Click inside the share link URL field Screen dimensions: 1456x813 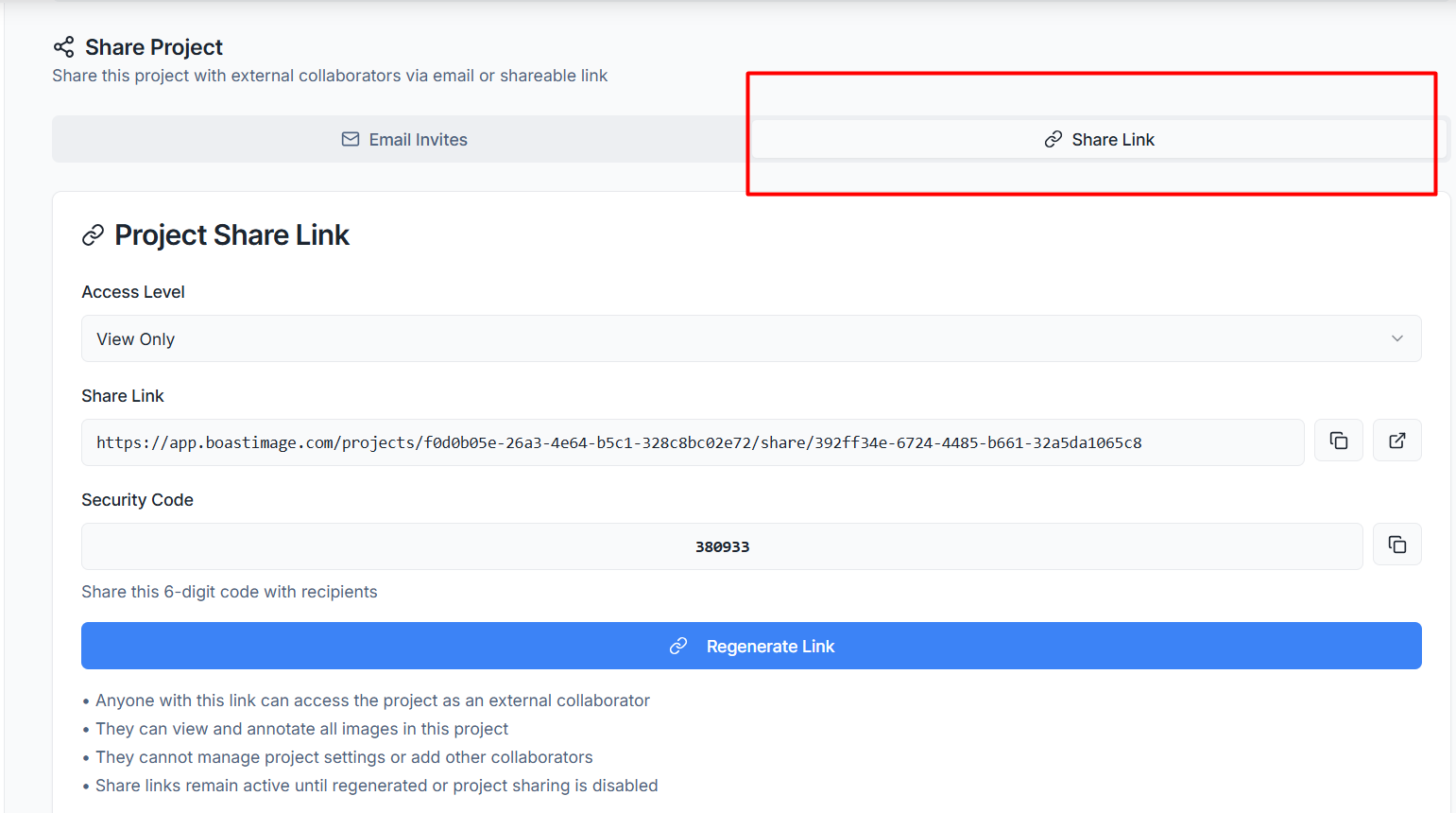click(692, 442)
